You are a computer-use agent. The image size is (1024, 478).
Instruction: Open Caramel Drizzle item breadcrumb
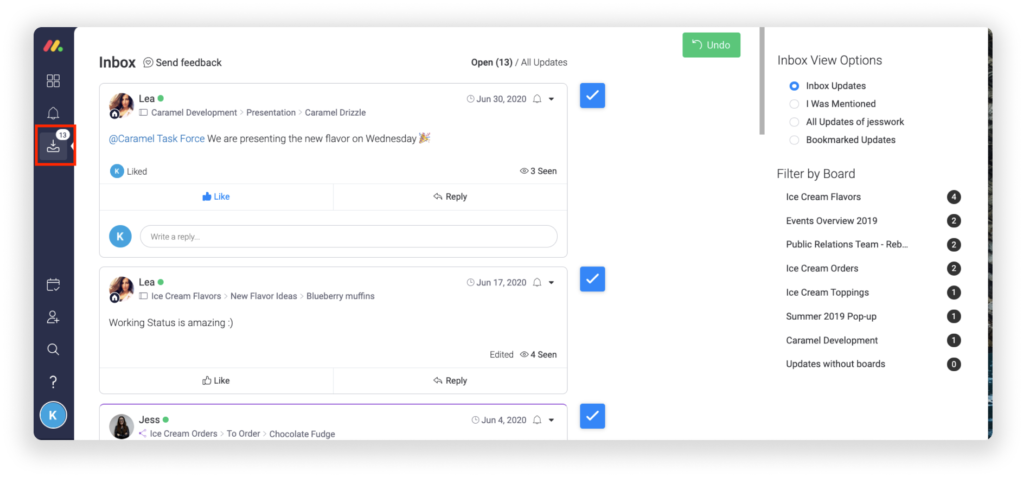335,112
